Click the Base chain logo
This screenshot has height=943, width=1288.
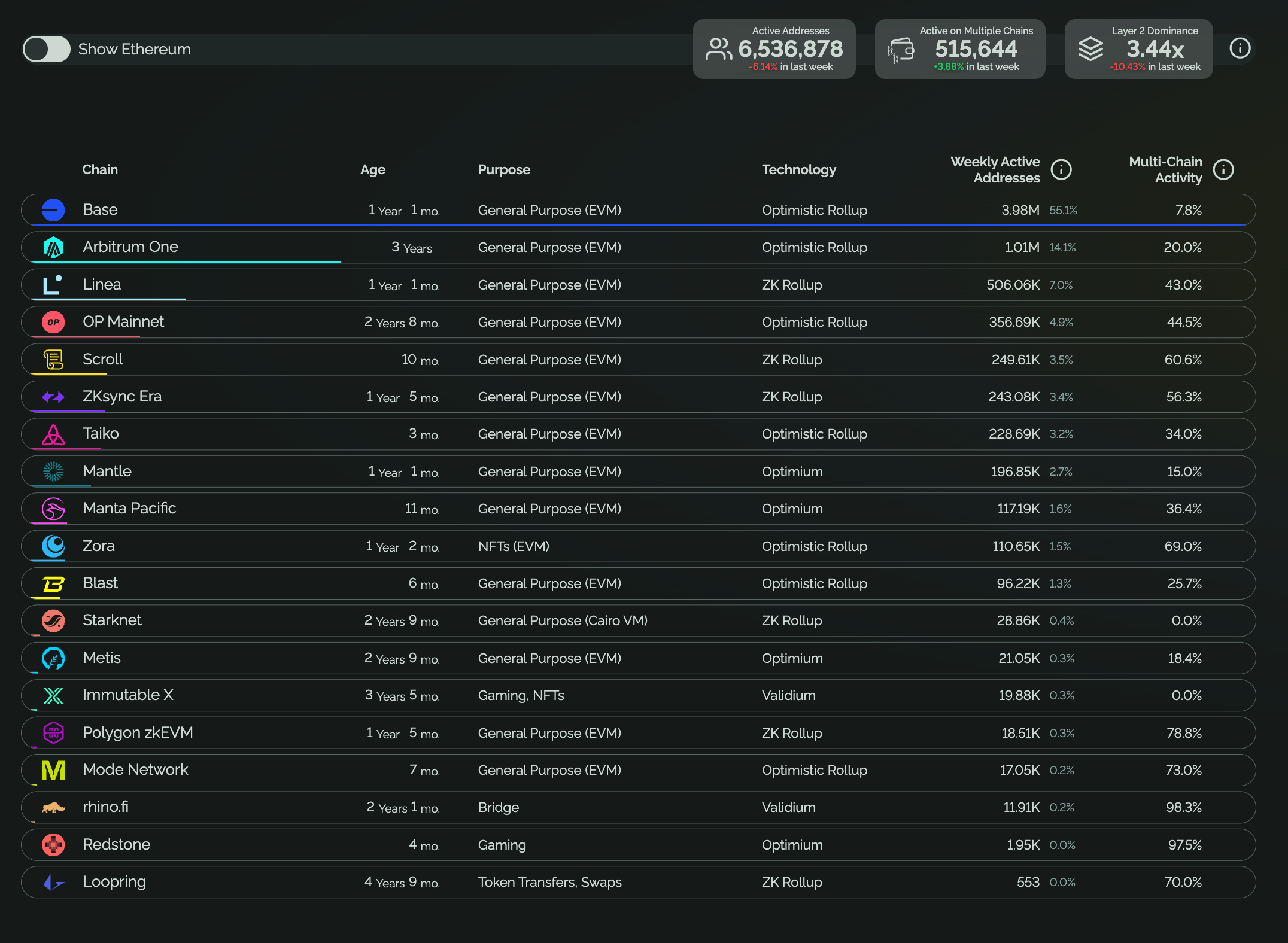coord(53,210)
